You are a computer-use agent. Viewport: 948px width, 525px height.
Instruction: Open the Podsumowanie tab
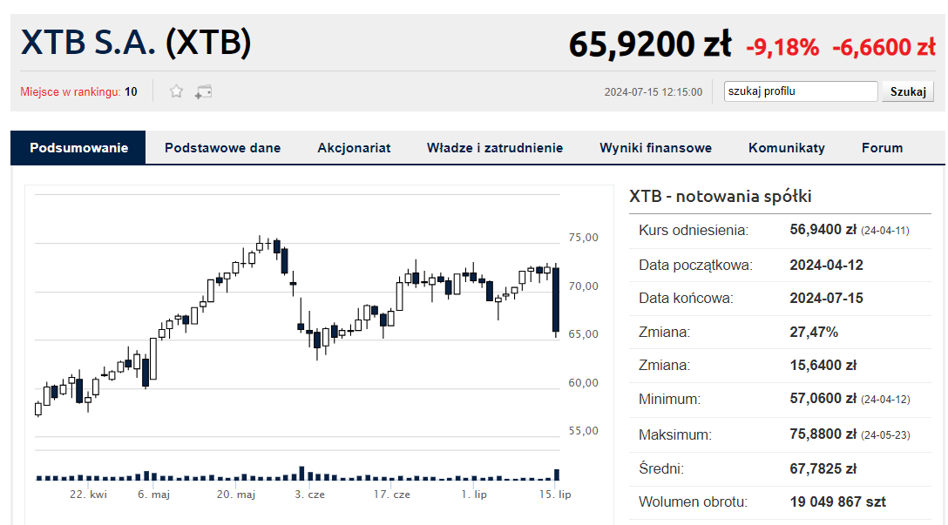pyautogui.click(x=79, y=148)
